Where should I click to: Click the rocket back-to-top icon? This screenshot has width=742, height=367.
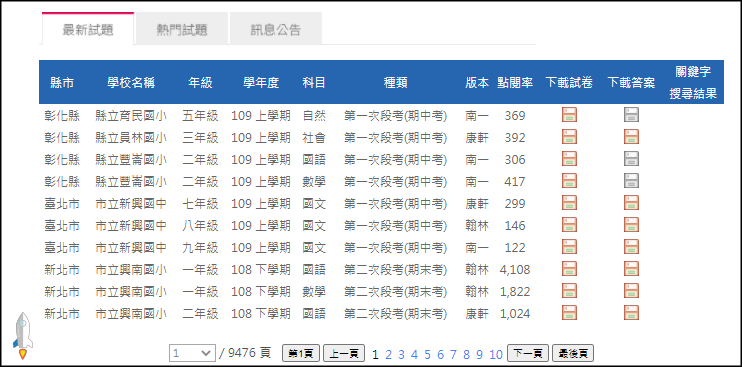pos(22,335)
